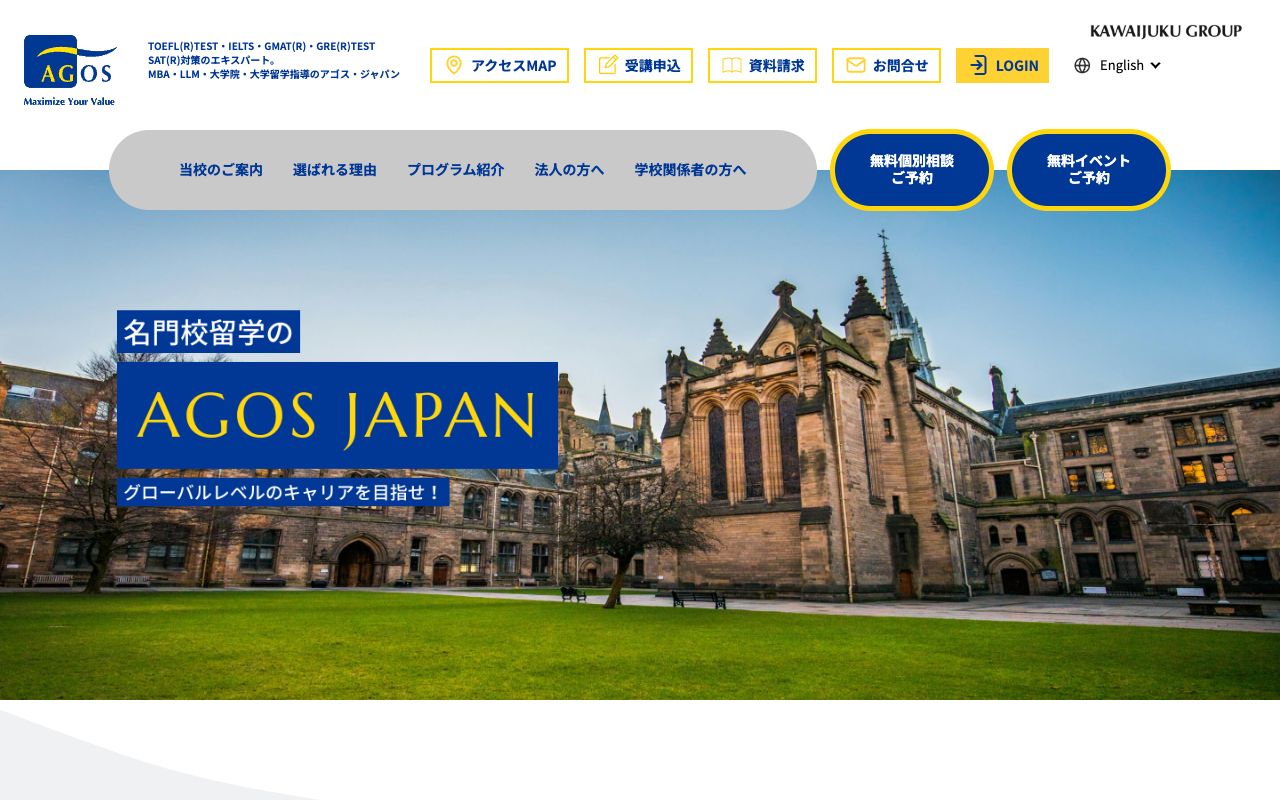Click the AGOS logo
Image resolution: width=1280 pixels, height=800 pixels.
[x=70, y=70]
